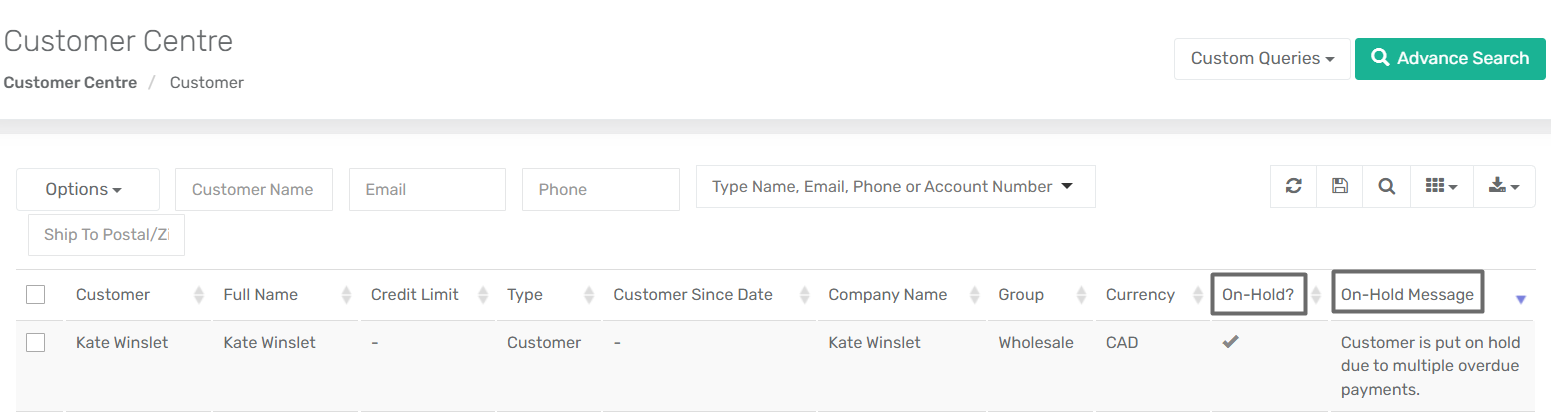Click the Customer breadcrumb item

[207, 83]
